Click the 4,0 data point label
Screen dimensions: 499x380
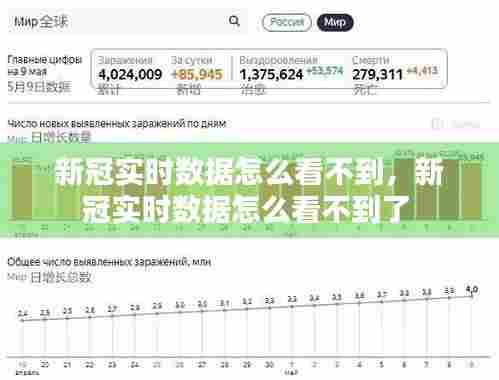point(472,289)
